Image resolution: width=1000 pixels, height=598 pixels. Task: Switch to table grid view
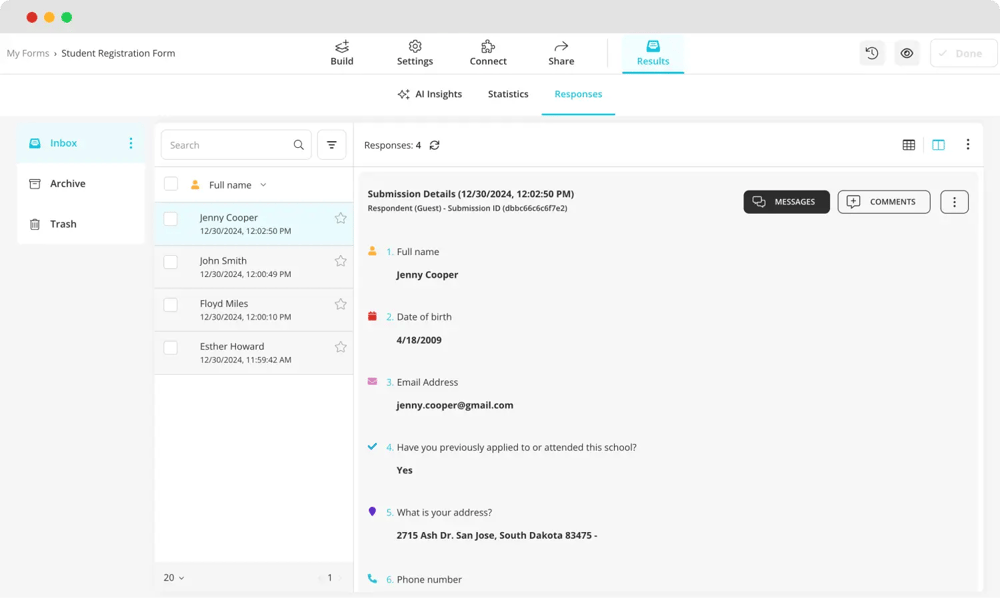909,145
